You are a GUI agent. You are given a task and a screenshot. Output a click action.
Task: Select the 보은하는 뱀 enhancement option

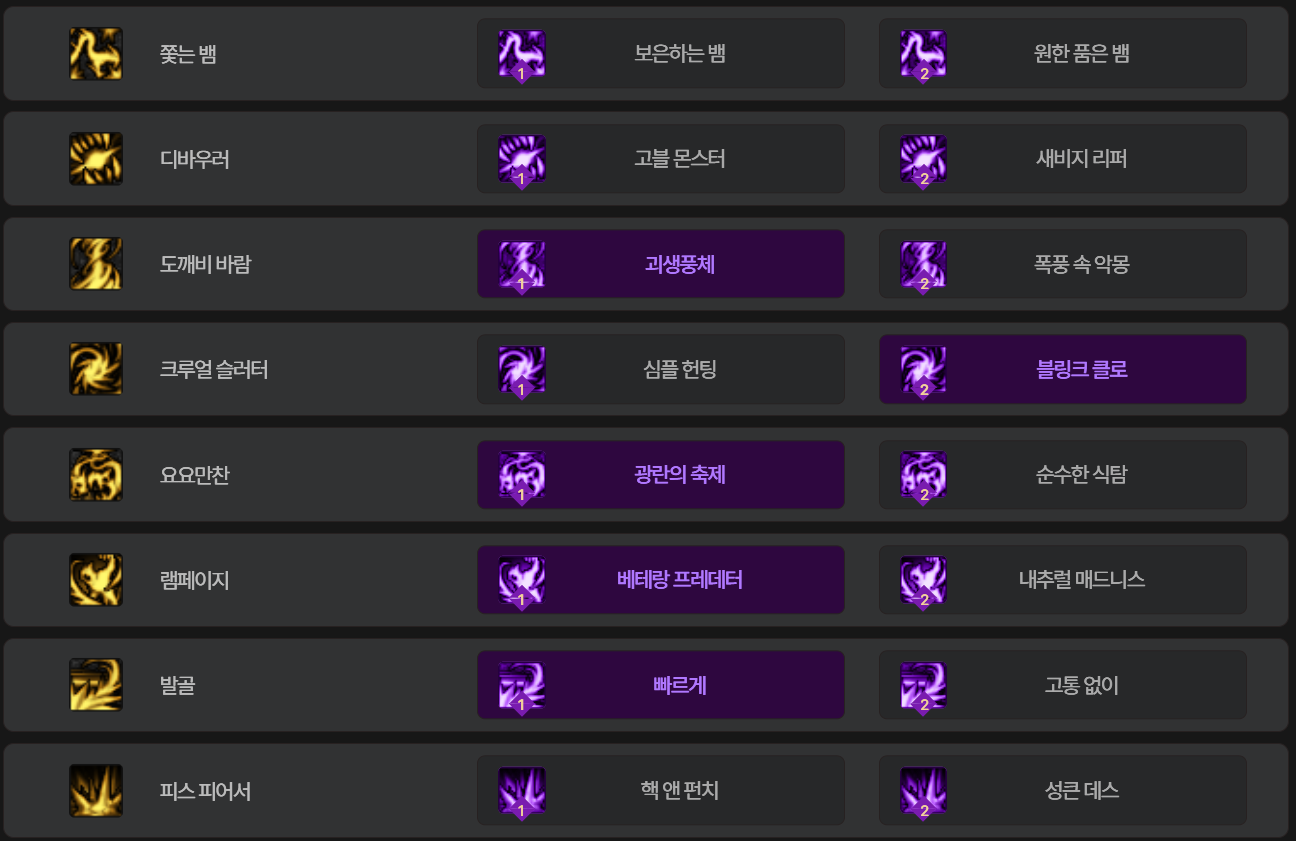(x=661, y=54)
